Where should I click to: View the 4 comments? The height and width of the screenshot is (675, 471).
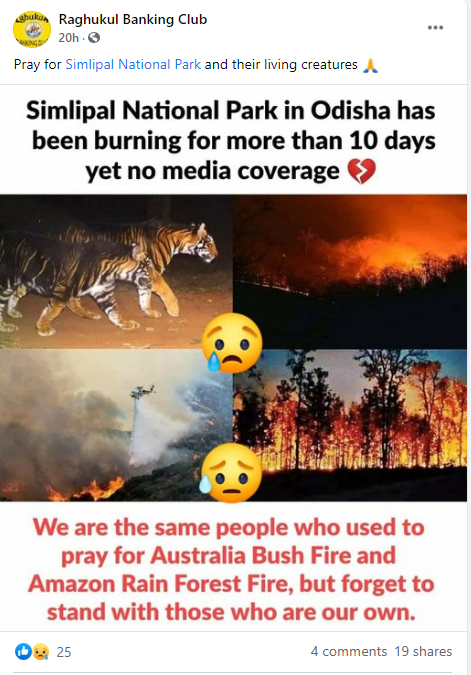(349, 651)
